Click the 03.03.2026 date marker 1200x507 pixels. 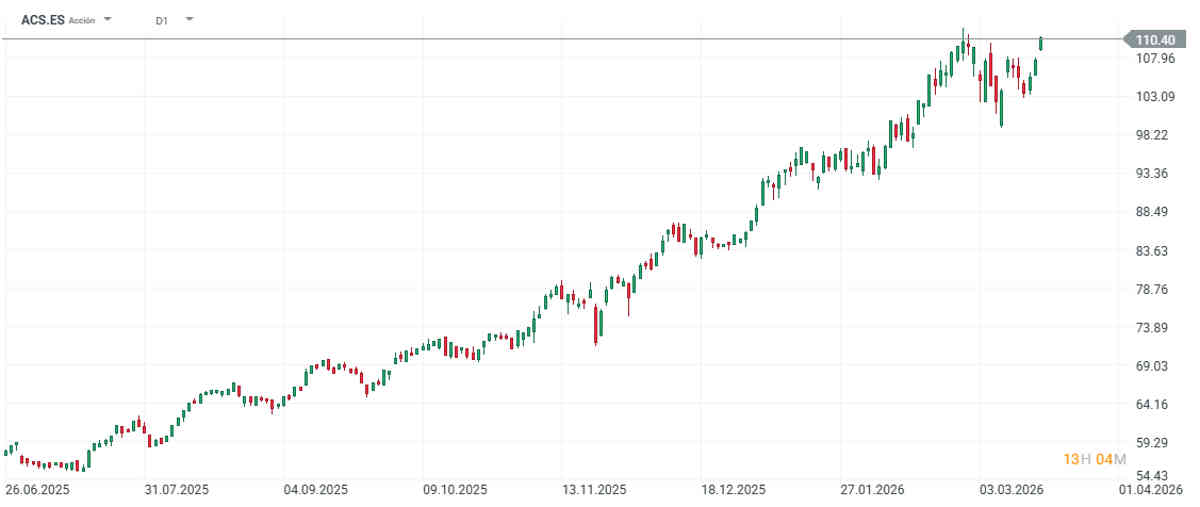pyautogui.click(x=1012, y=490)
